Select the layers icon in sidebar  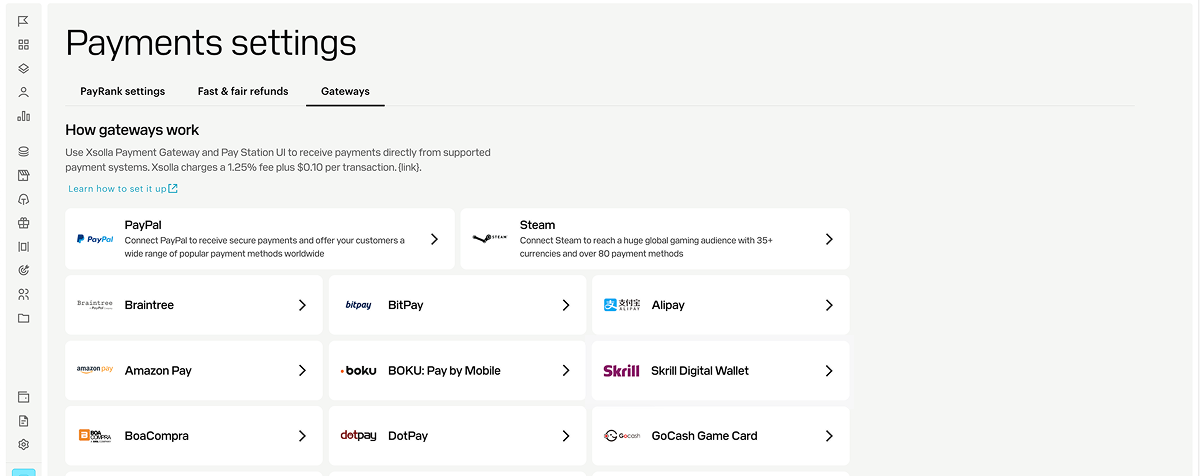coord(24,69)
